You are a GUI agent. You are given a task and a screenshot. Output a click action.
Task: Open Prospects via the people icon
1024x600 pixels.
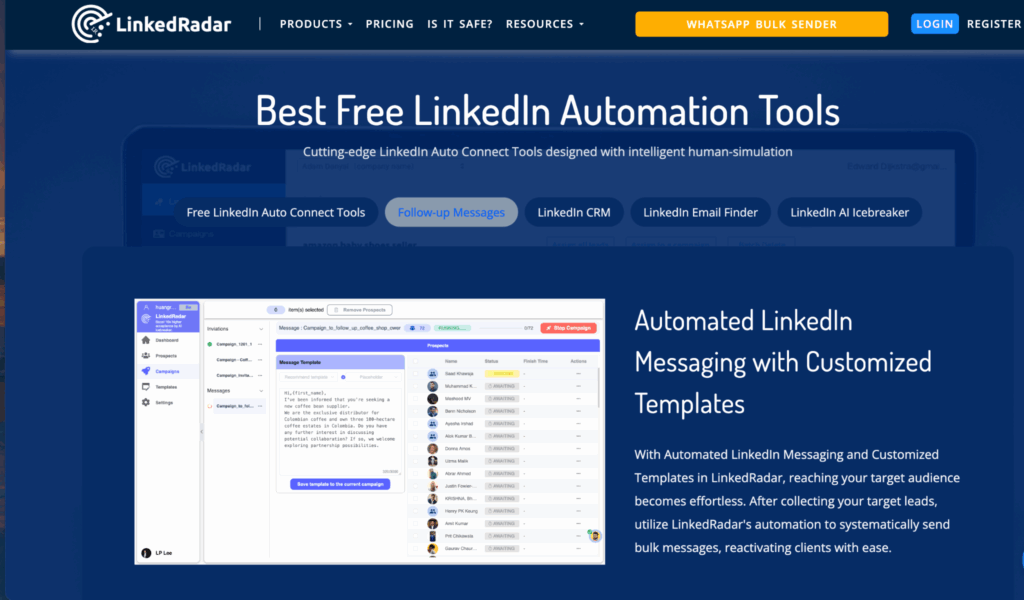(147, 355)
